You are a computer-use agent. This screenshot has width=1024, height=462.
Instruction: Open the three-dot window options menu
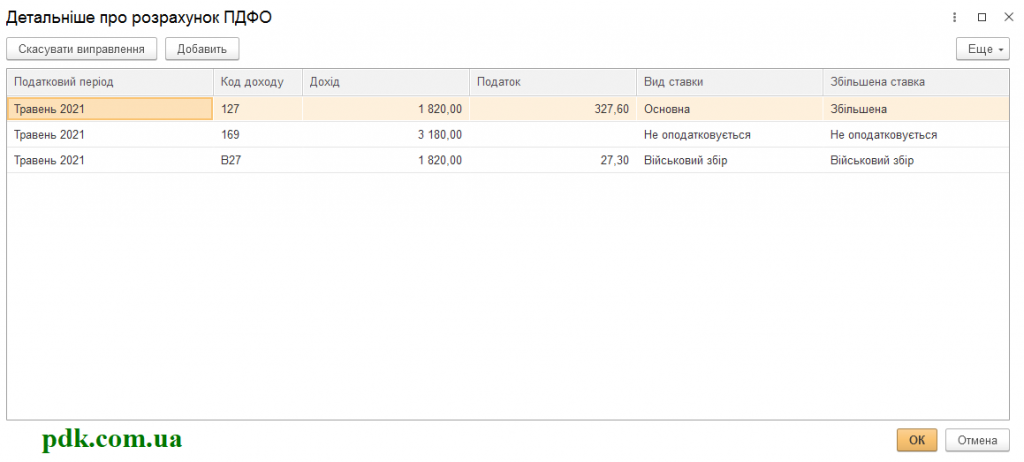point(955,18)
